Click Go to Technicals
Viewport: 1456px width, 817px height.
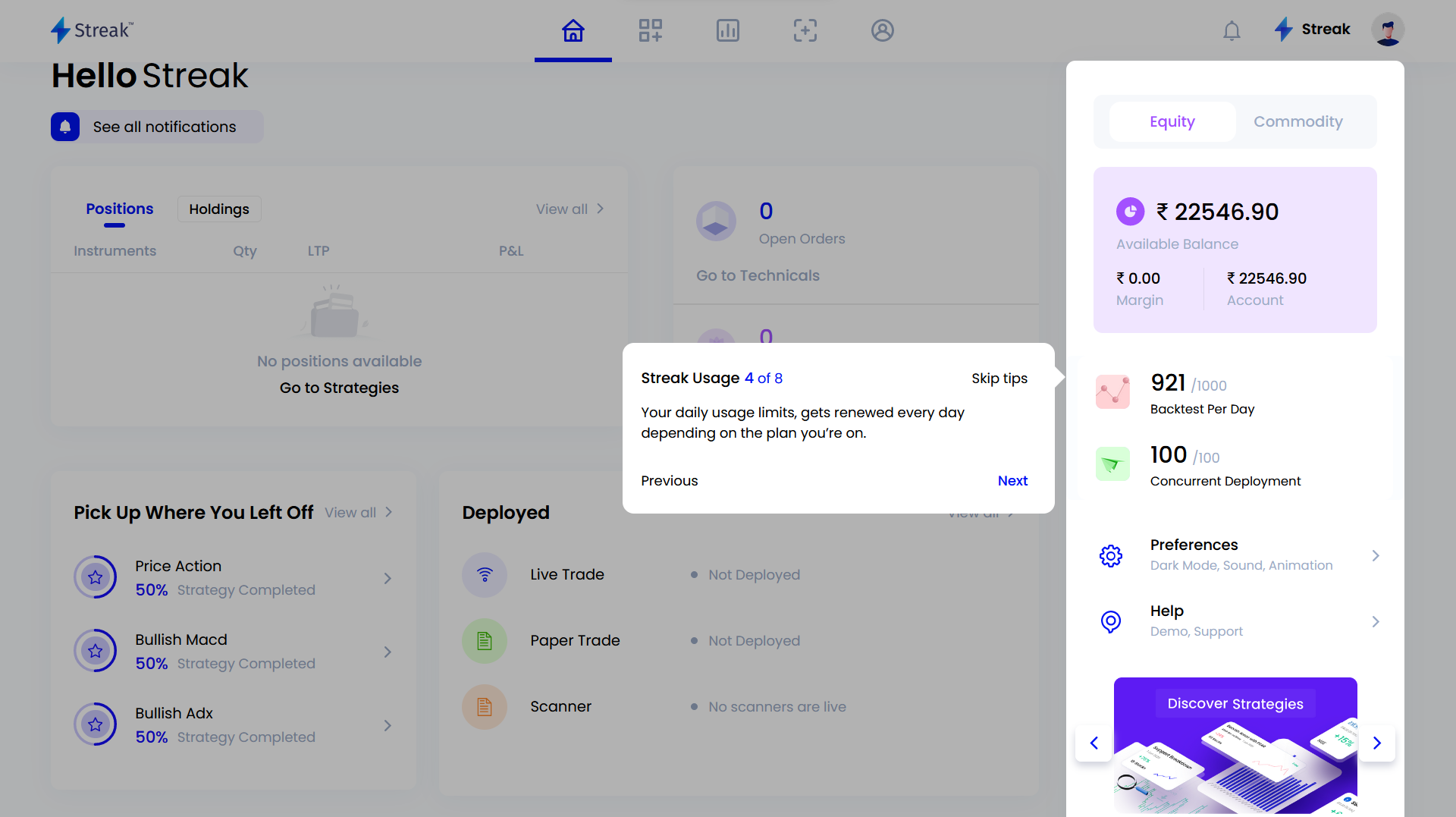coord(758,275)
